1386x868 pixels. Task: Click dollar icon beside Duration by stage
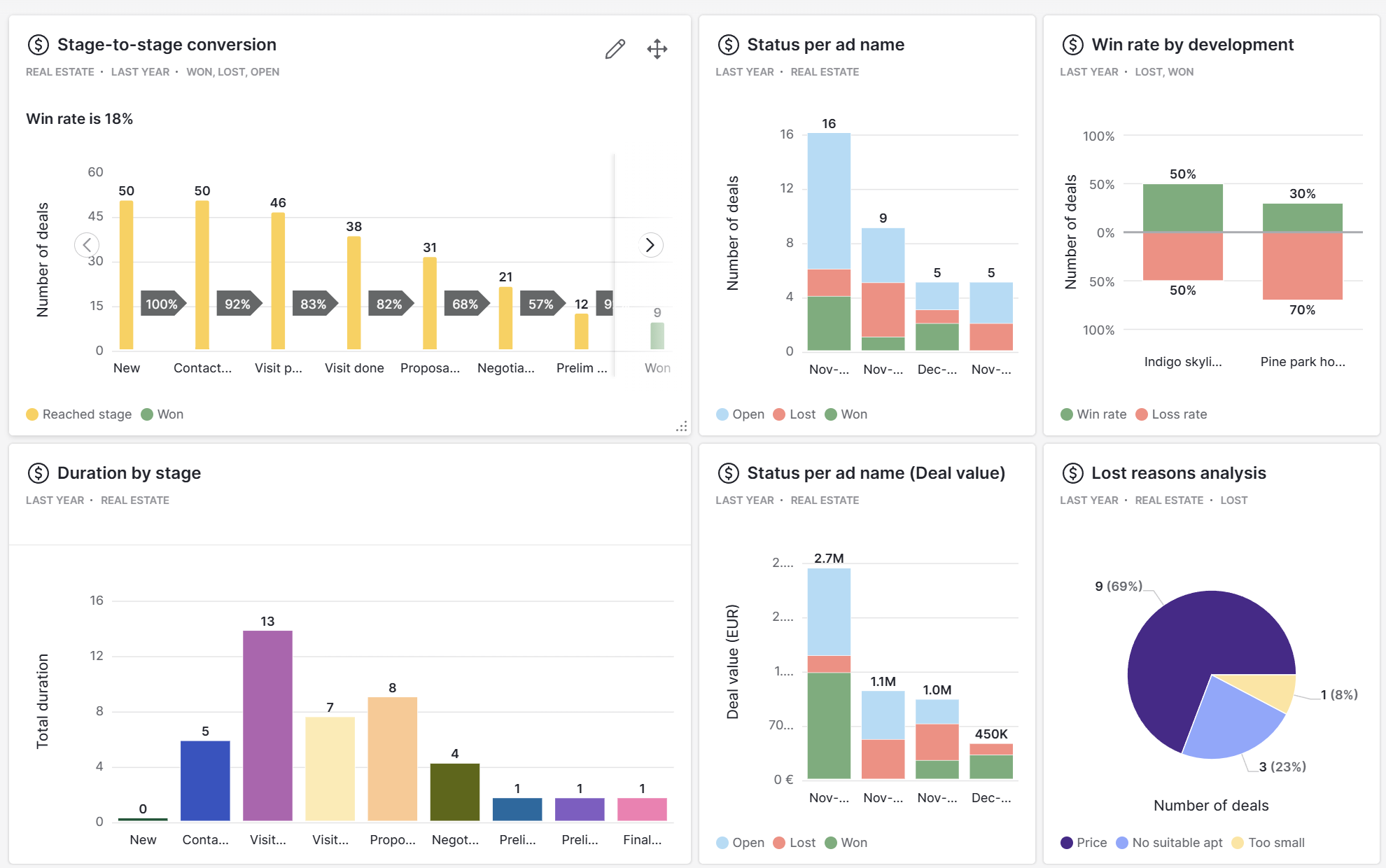(x=38, y=473)
